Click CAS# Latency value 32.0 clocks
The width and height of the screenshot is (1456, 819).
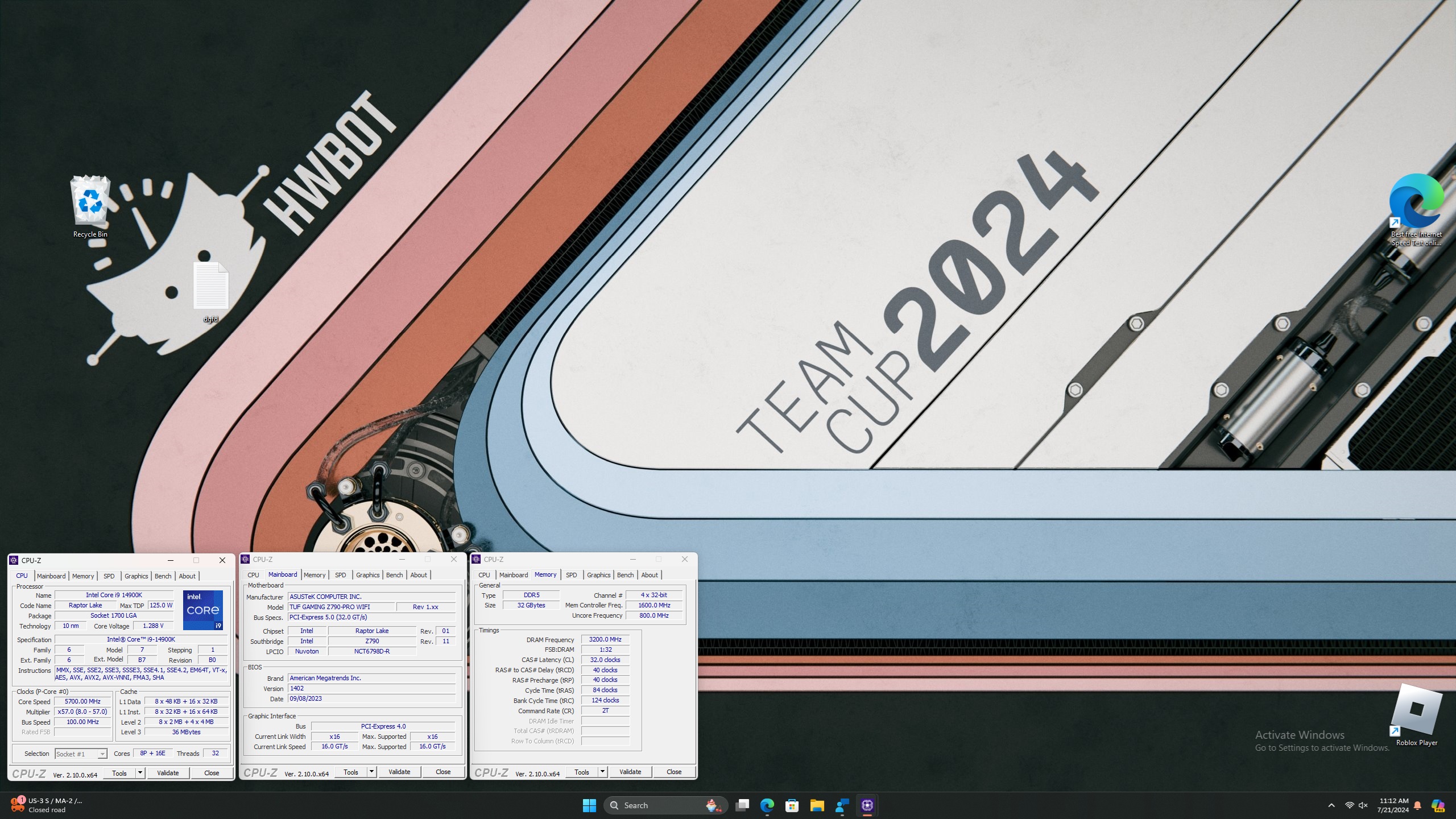point(605,660)
